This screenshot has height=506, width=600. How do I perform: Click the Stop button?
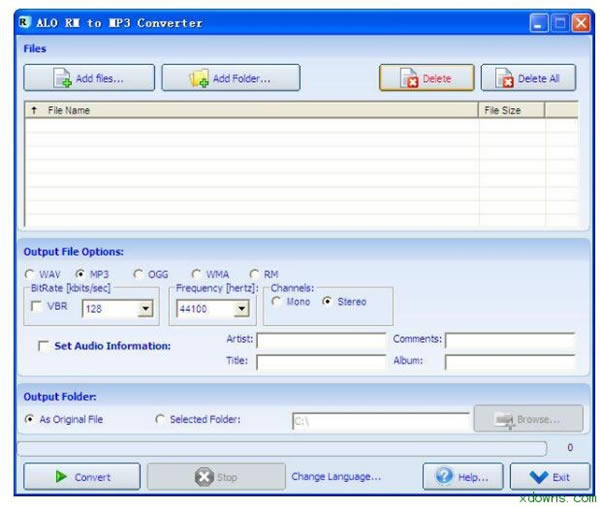tap(216, 477)
